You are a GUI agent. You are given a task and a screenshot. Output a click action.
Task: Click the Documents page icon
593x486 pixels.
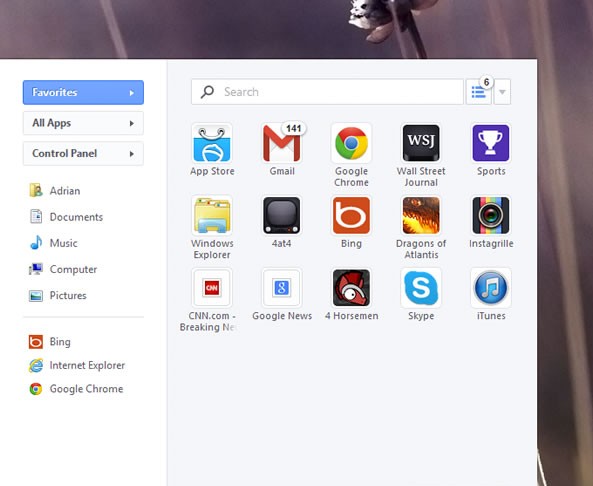pyautogui.click(x=36, y=217)
